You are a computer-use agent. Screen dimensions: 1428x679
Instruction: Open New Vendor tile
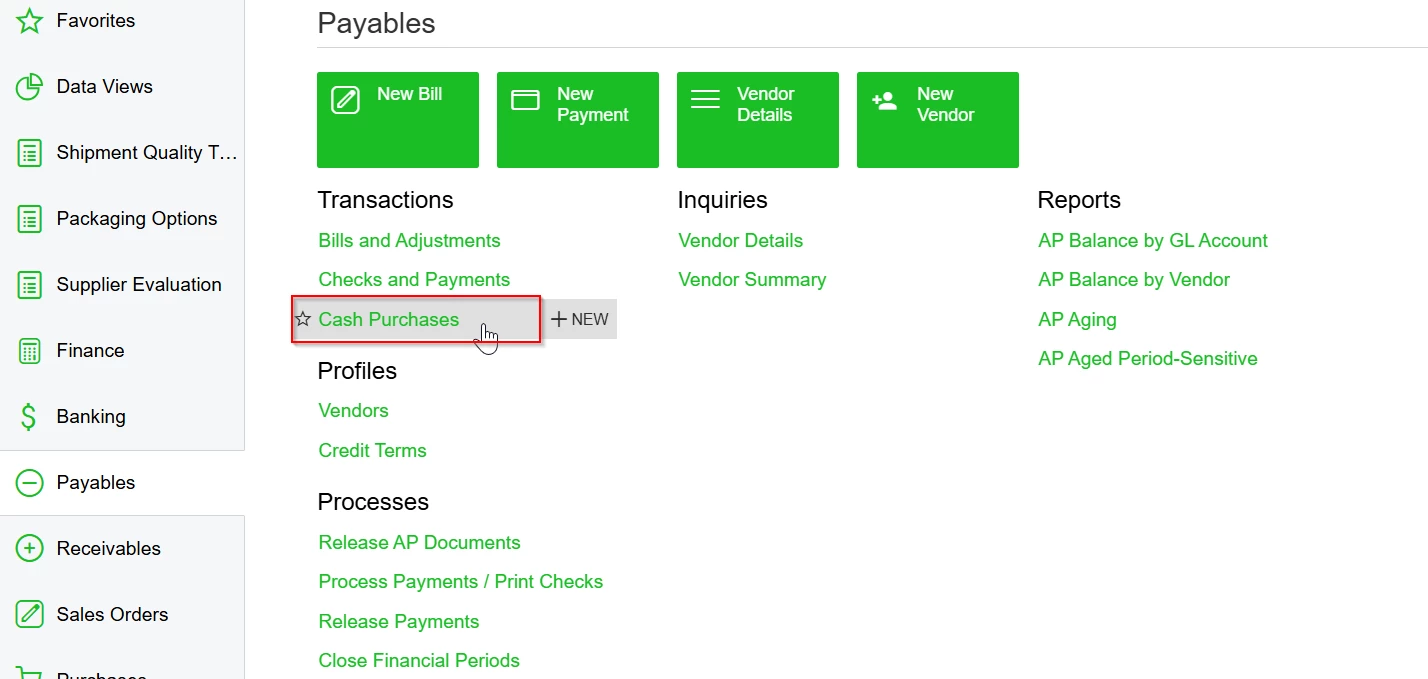click(x=938, y=120)
